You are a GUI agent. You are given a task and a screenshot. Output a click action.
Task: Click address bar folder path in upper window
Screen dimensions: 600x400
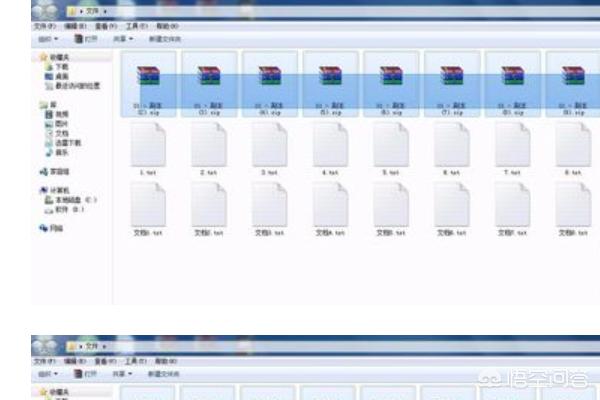coord(92,11)
